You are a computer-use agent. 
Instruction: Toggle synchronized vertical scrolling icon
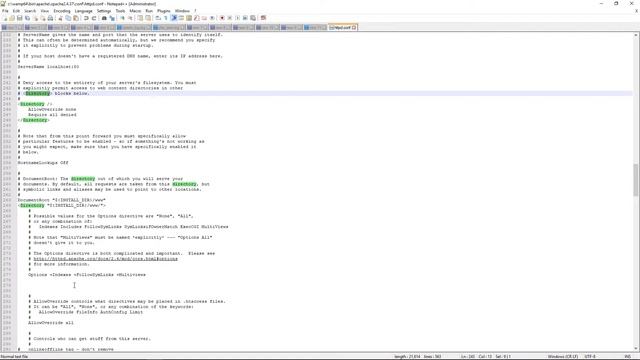click(140, 18)
